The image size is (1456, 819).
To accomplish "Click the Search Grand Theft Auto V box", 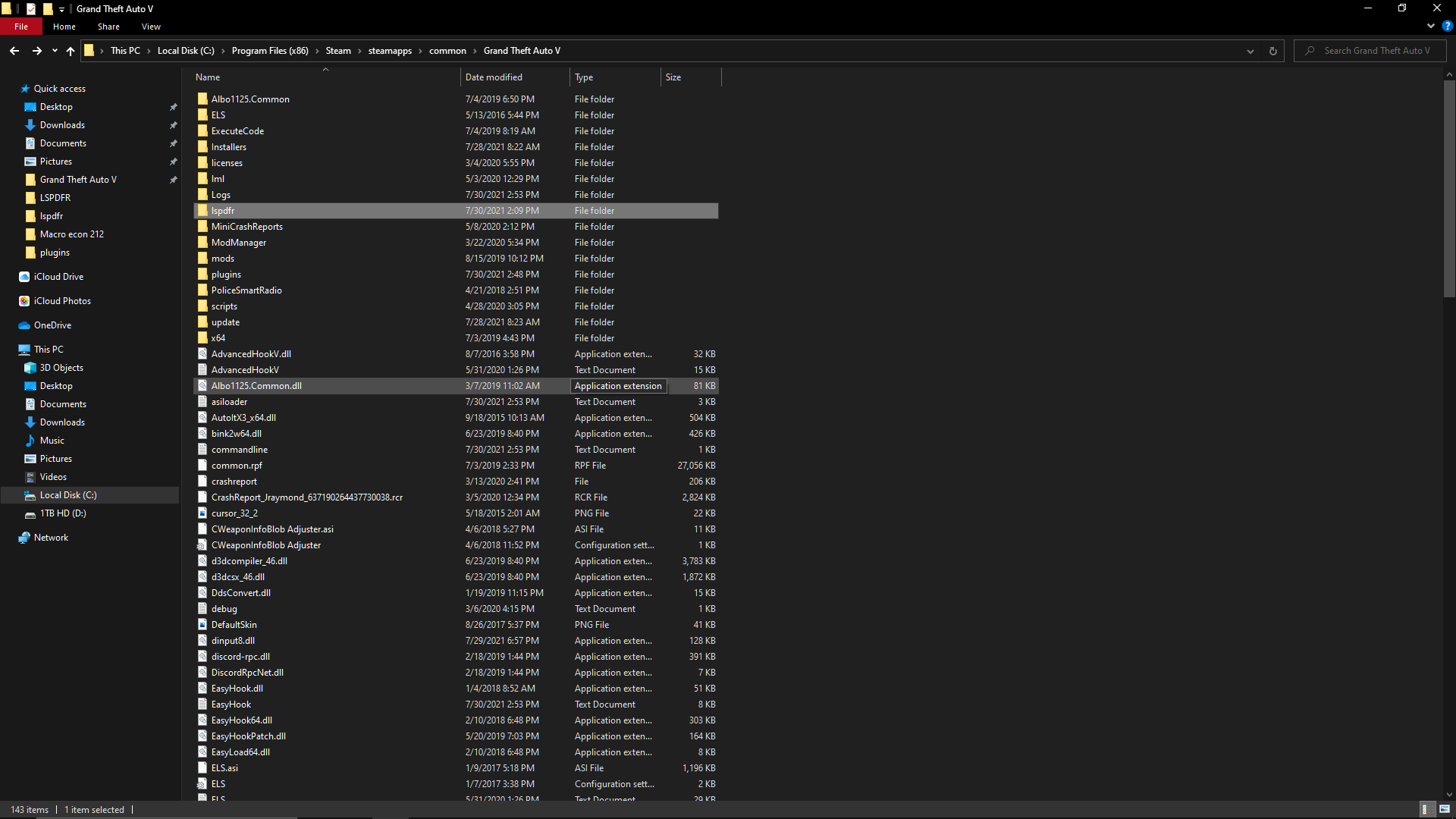I will point(1376,51).
